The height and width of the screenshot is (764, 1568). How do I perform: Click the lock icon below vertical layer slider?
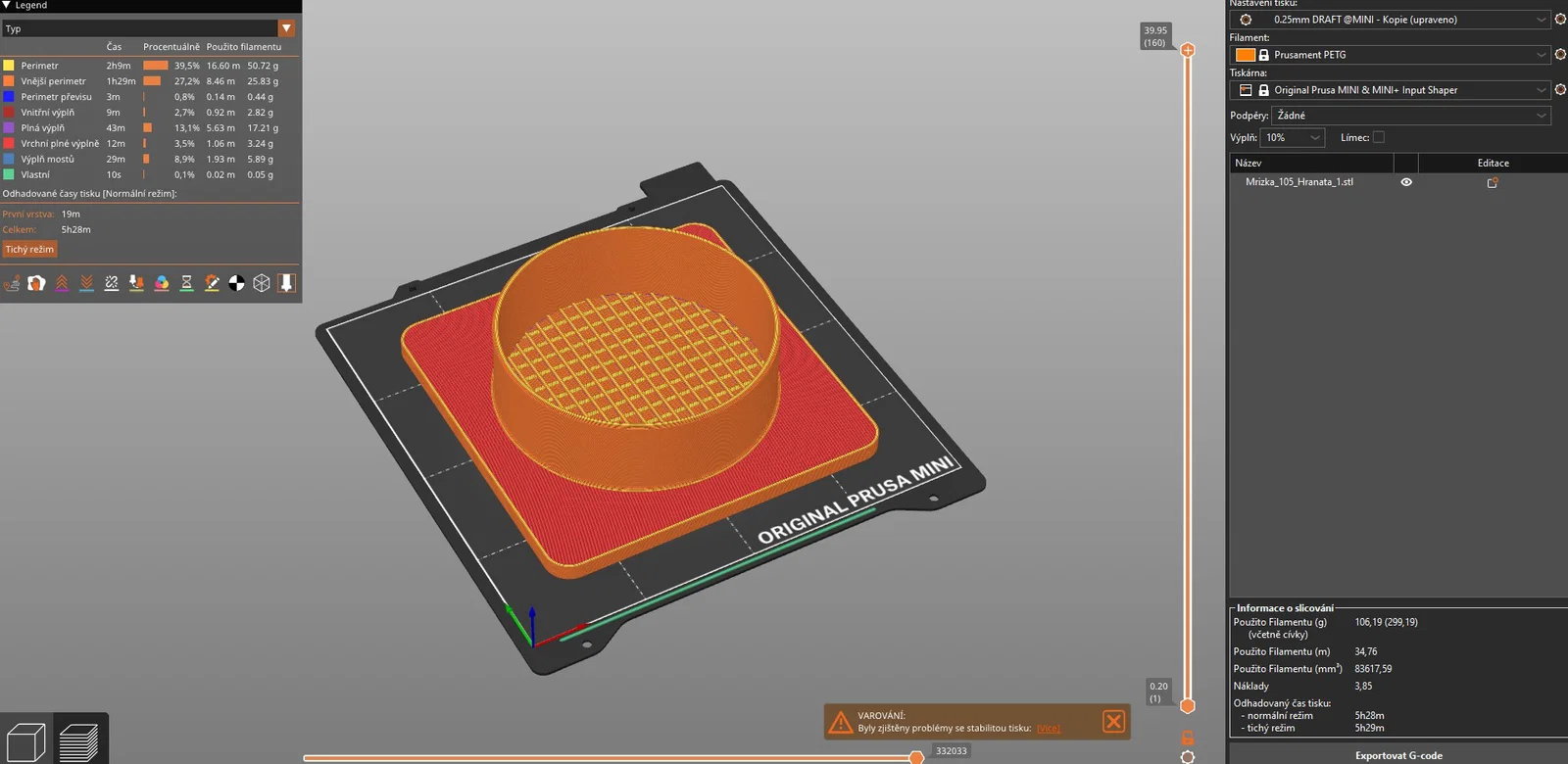click(1188, 738)
